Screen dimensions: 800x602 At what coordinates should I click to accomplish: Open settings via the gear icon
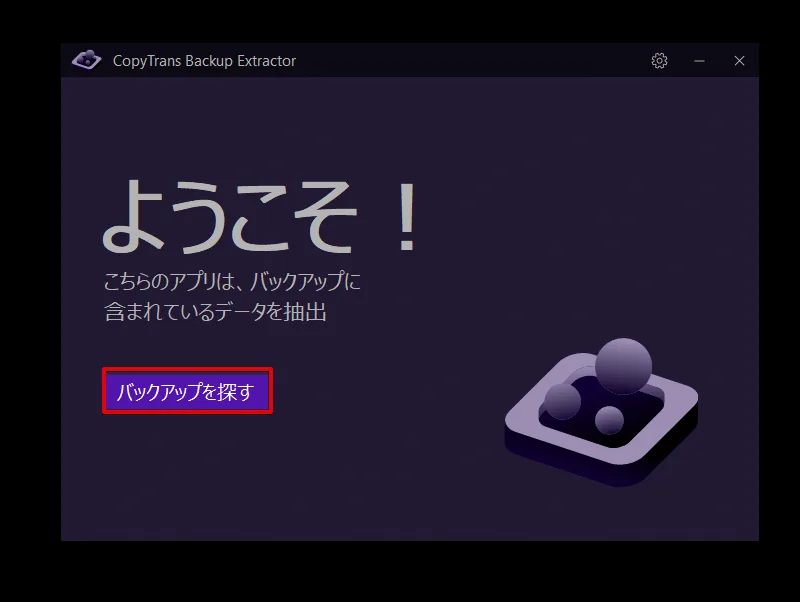(x=659, y=61)
